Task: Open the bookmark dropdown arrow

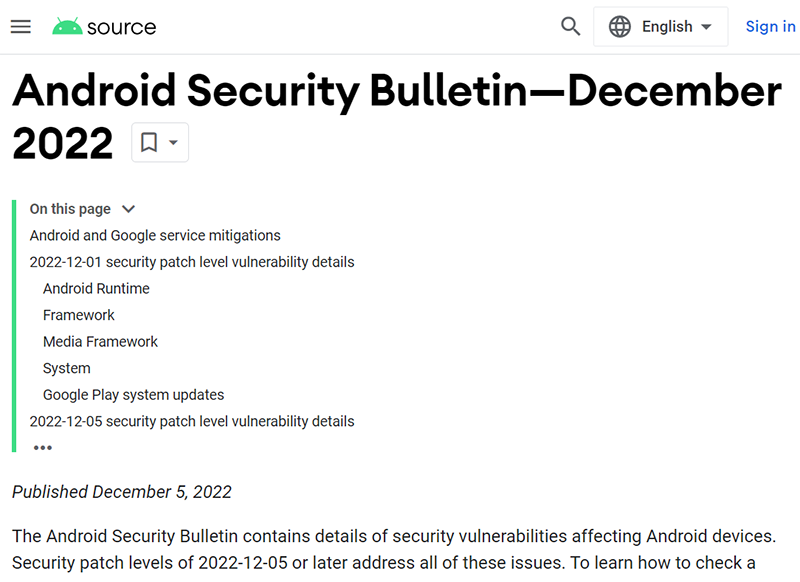Action: coord(173,143)
